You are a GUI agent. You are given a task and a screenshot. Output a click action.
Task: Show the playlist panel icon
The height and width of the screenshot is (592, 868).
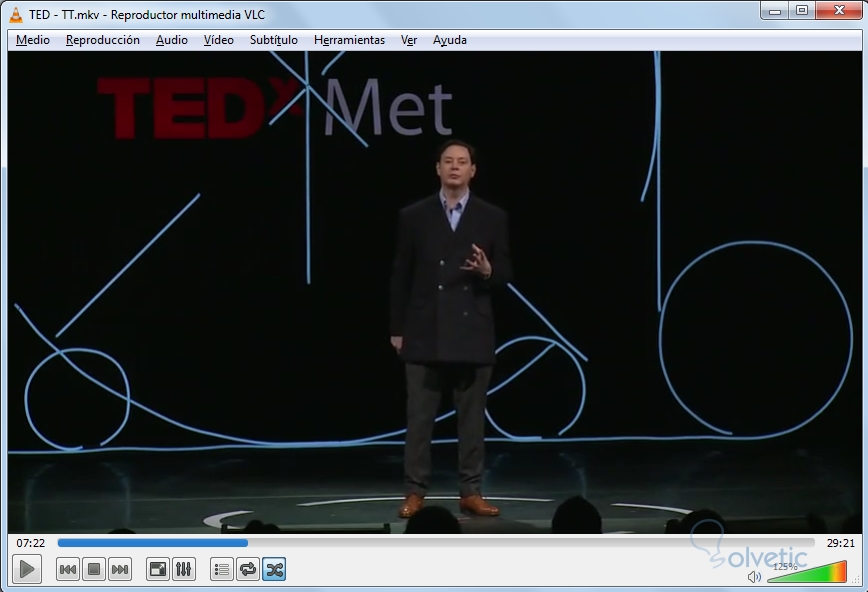(222, 569)
